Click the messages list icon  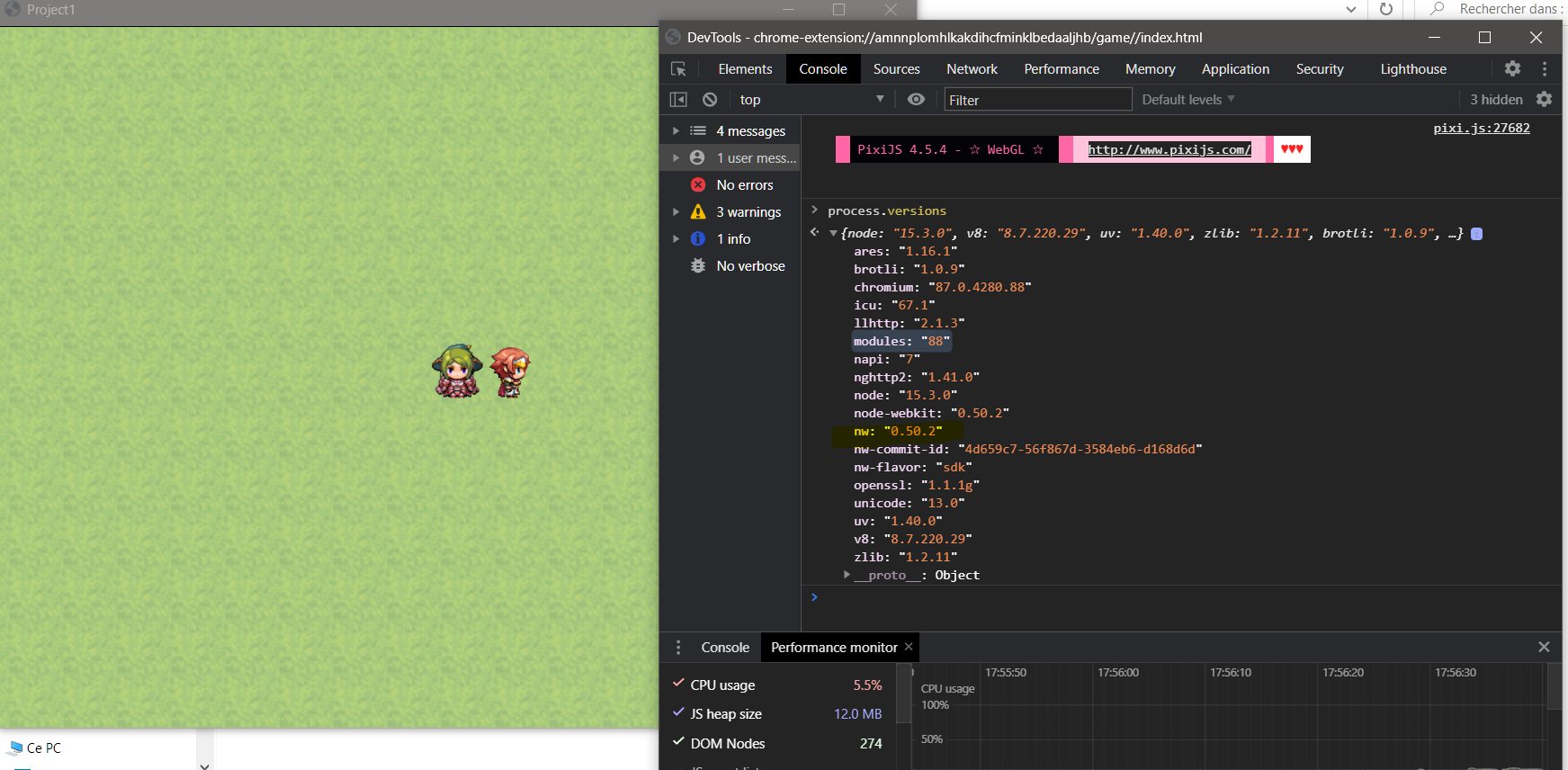point(697,130)
